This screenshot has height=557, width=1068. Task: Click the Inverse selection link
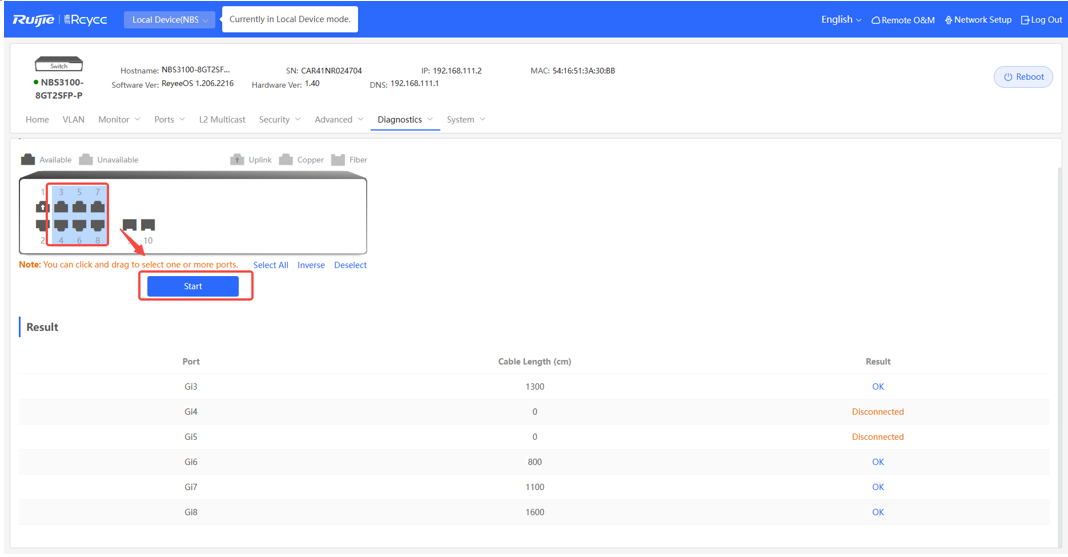point(311,265)
